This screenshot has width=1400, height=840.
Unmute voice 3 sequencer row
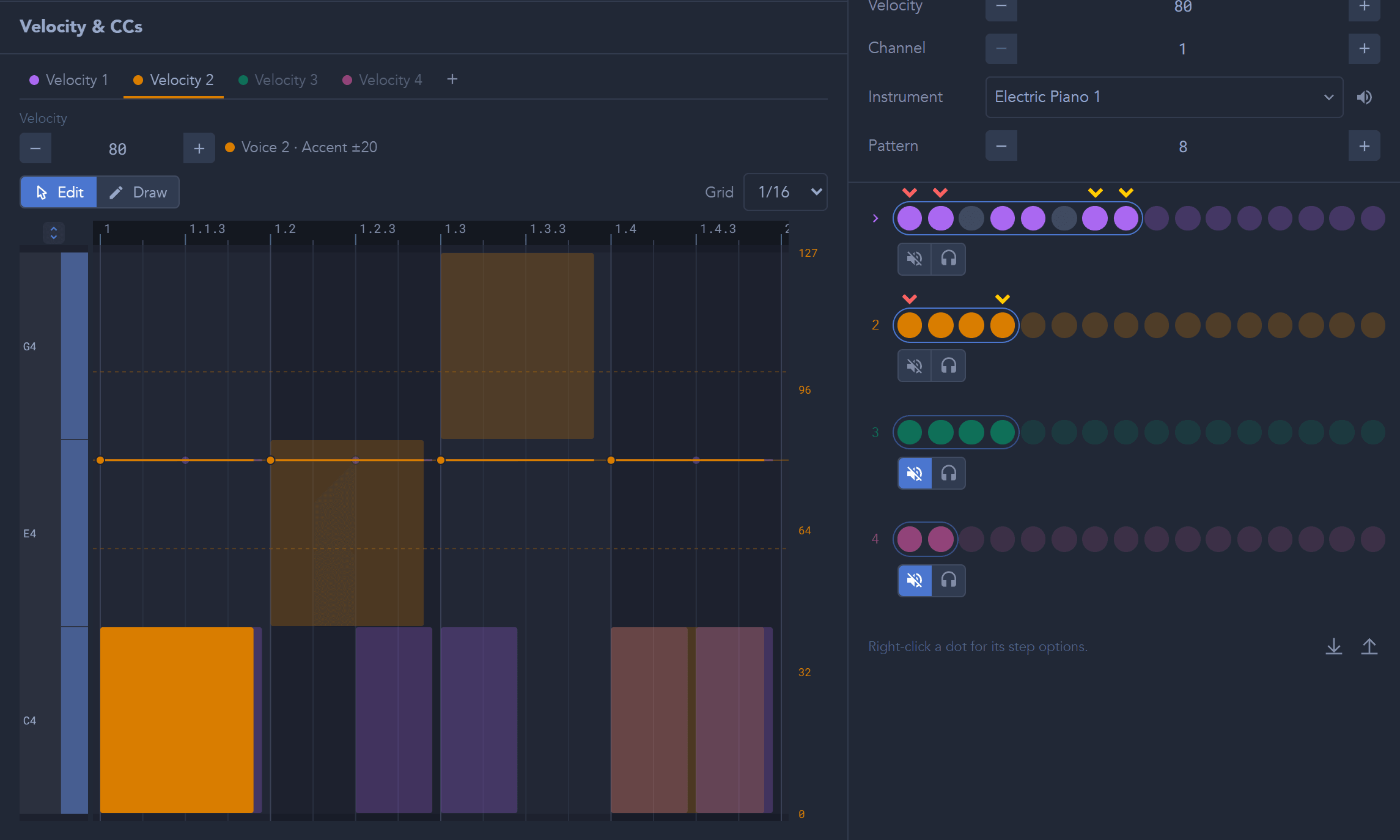point(915,473)
